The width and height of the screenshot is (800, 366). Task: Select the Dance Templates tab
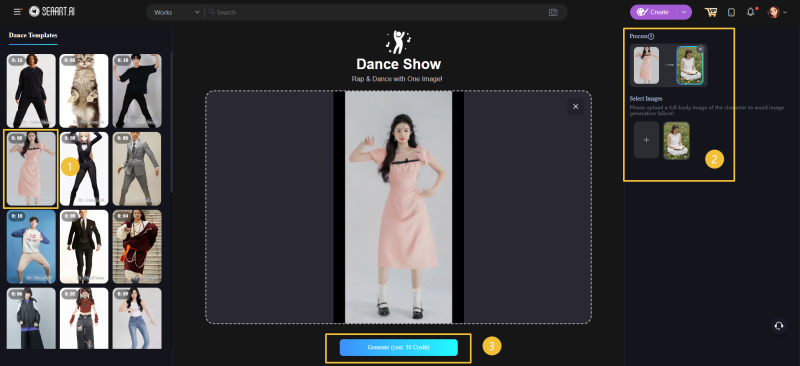(x=33, y=35)
